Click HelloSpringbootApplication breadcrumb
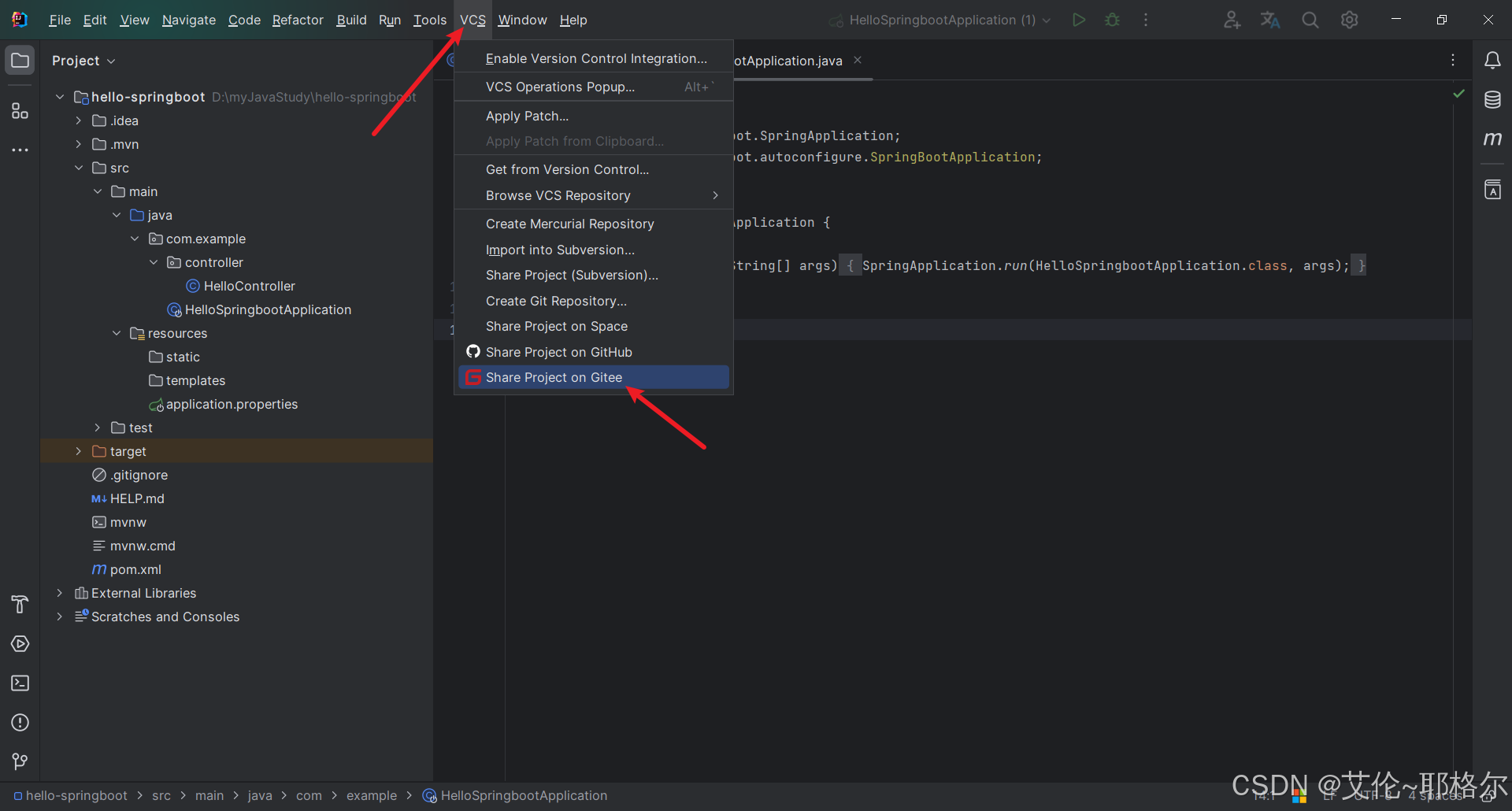The height and width of the screenshot is (811, 1512). (515, 795)
